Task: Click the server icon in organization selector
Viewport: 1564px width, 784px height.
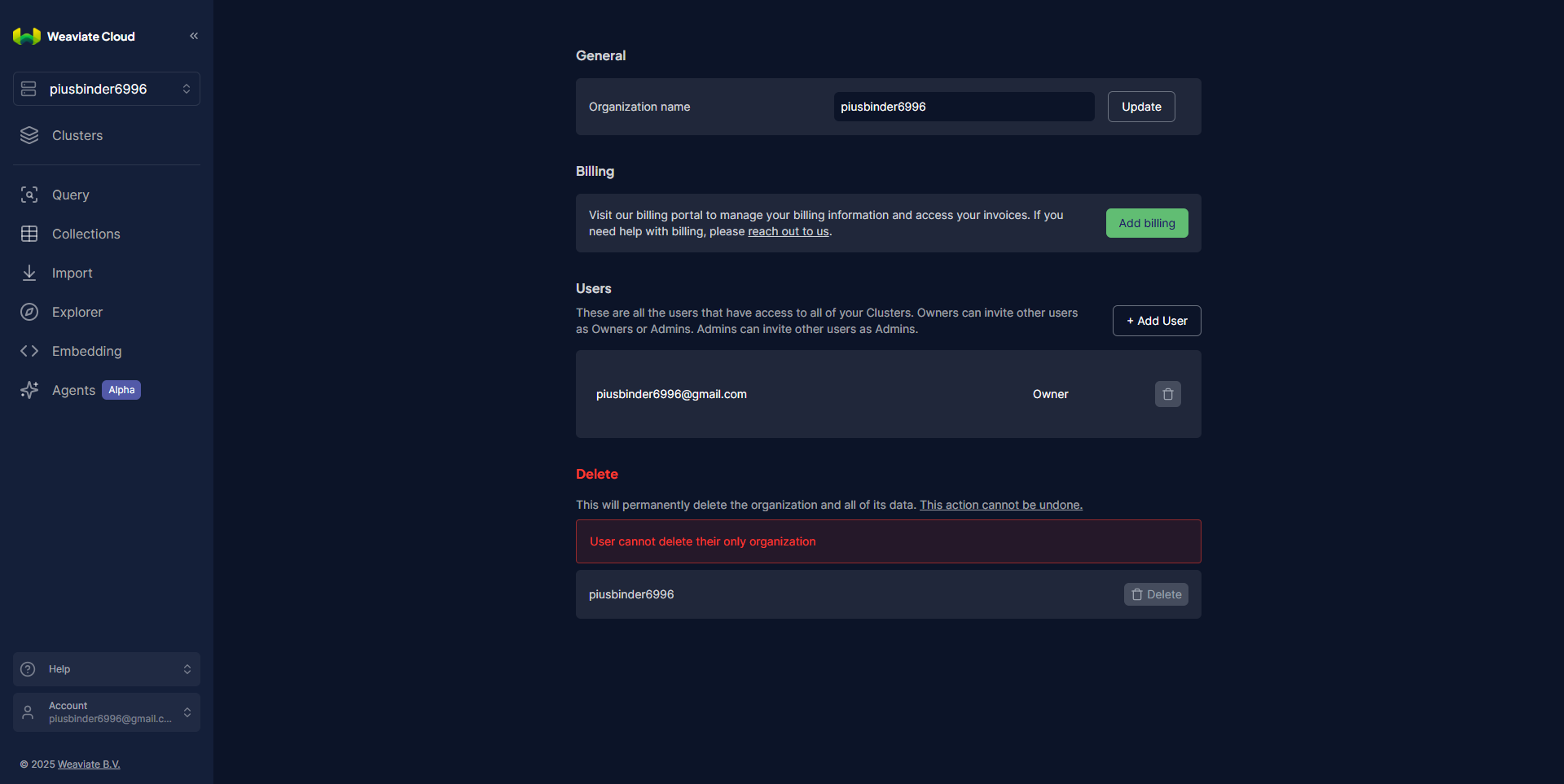Action: click(29, 89)
